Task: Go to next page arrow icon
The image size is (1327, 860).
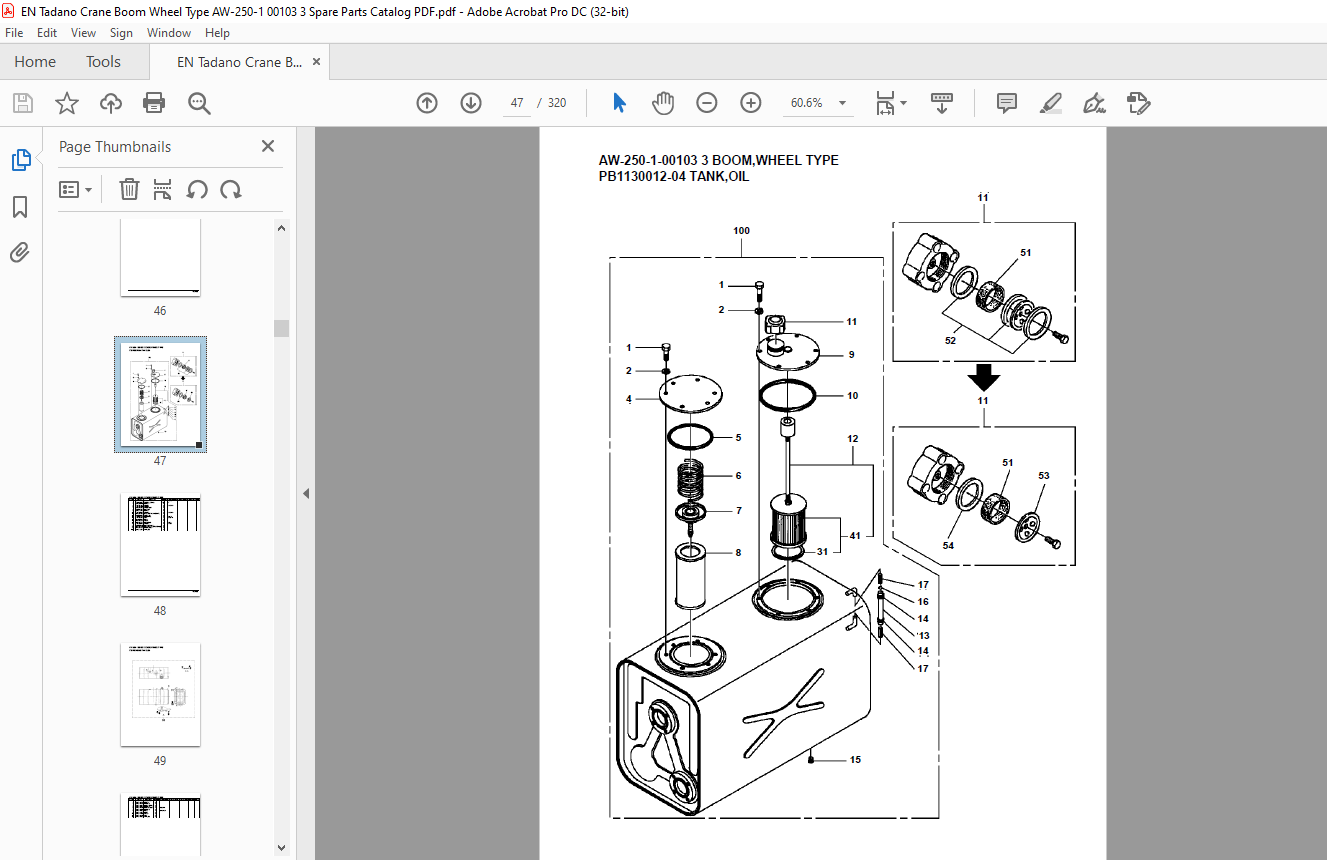Action: point(471,103)
